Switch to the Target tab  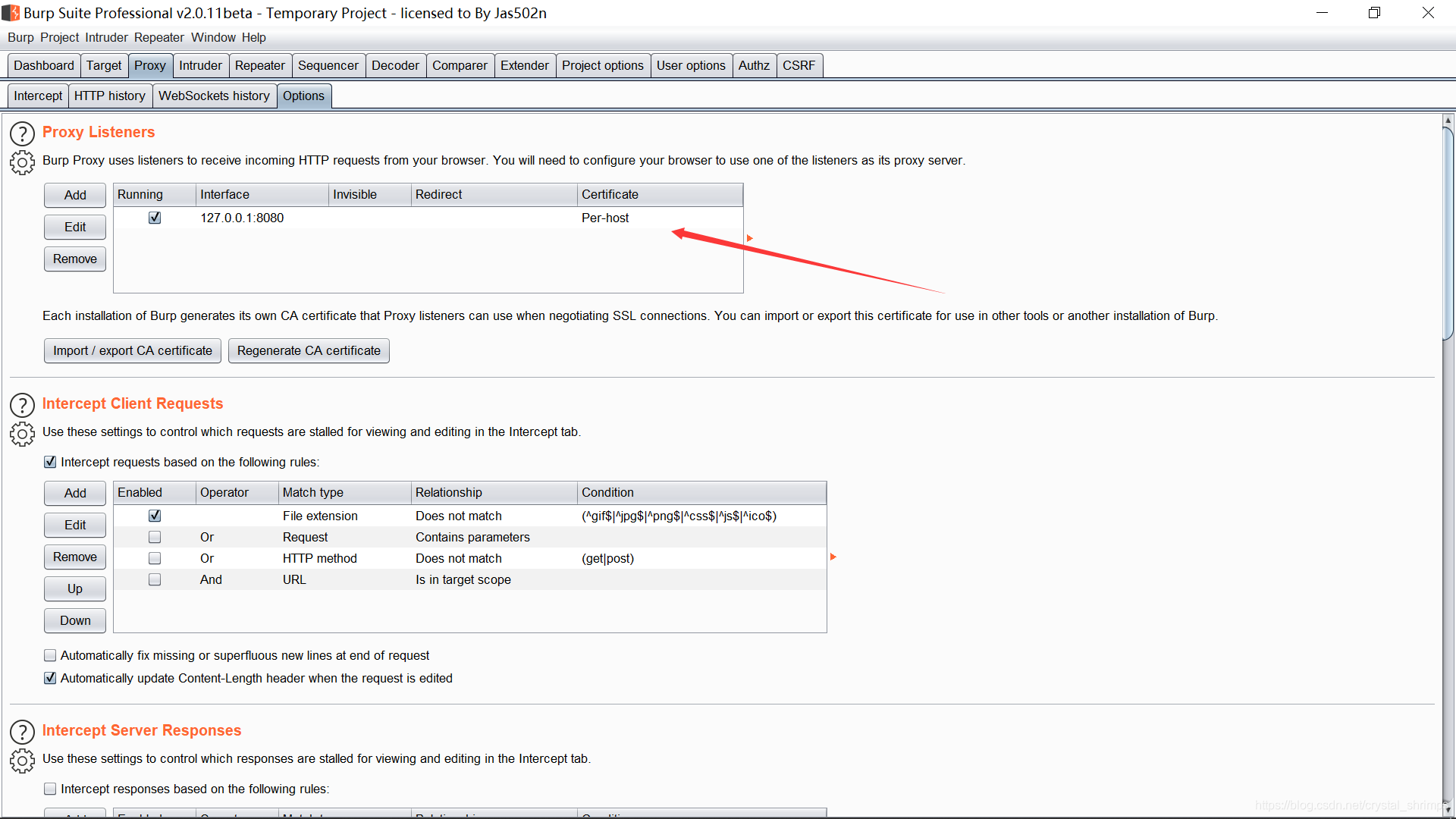104,65
